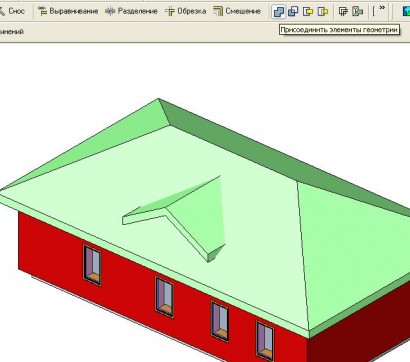
Task: Select the Снос (Demolish) tool
Action: [x=12, y=11]
